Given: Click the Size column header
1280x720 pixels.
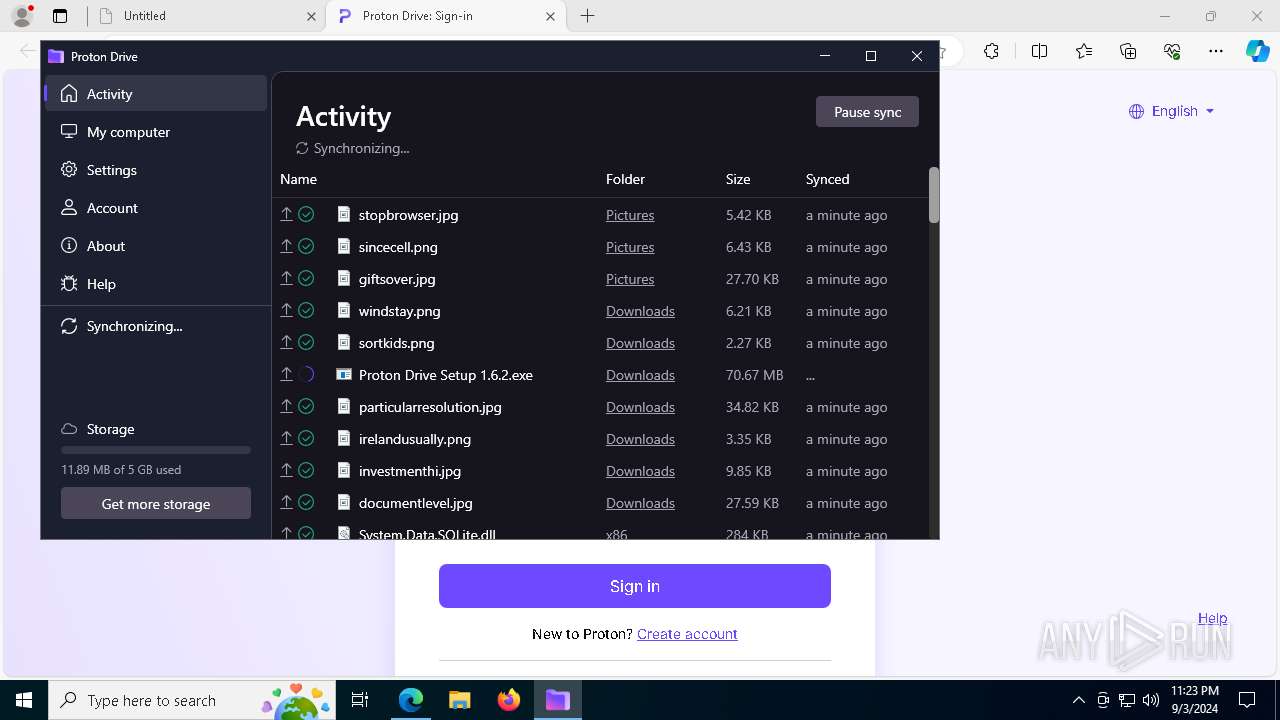Looking at the screenshot, I should [738, 179].
